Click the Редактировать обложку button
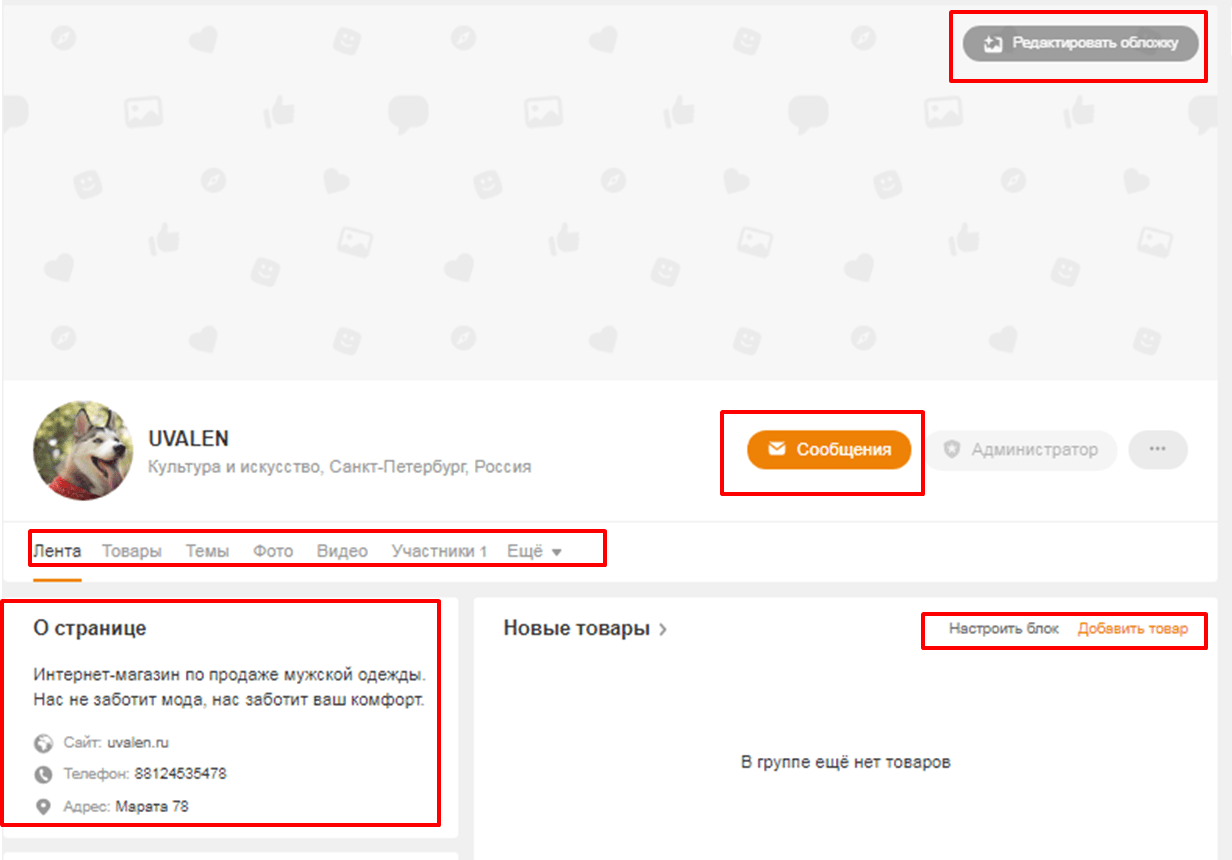 1081,43
